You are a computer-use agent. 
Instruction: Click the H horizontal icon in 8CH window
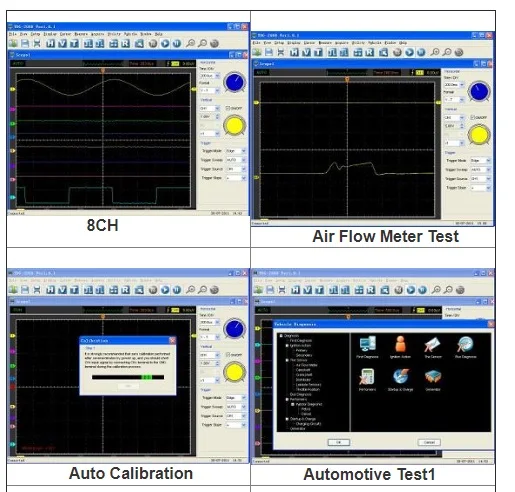click(50, 43)
